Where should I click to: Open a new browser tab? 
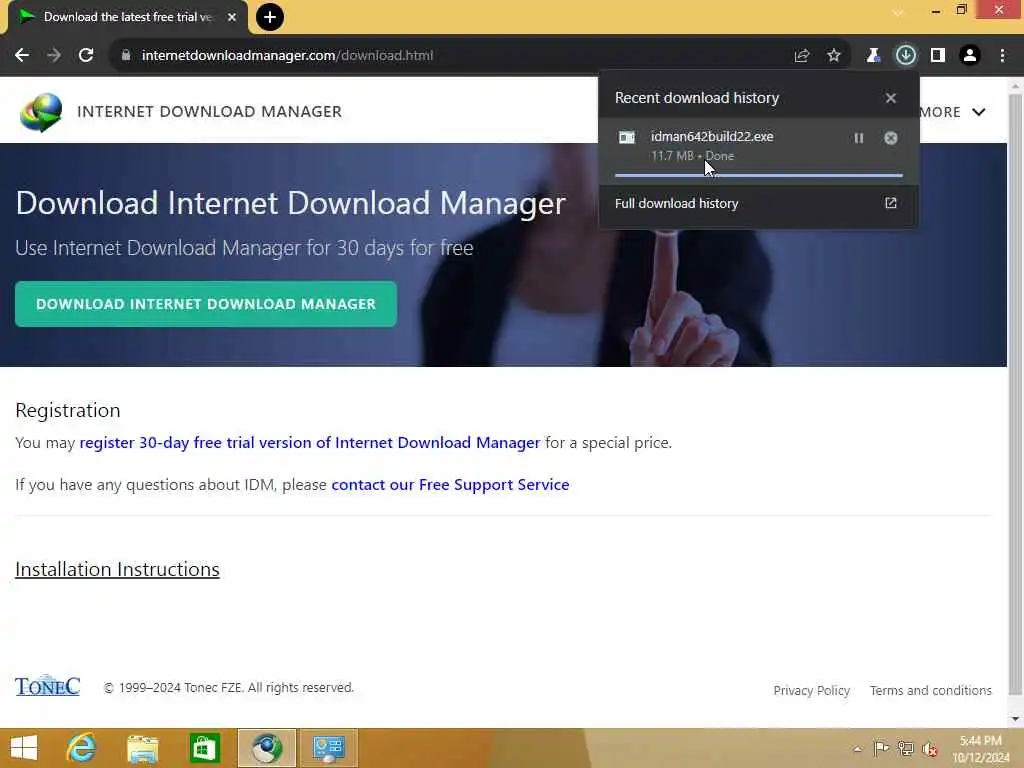270,17
